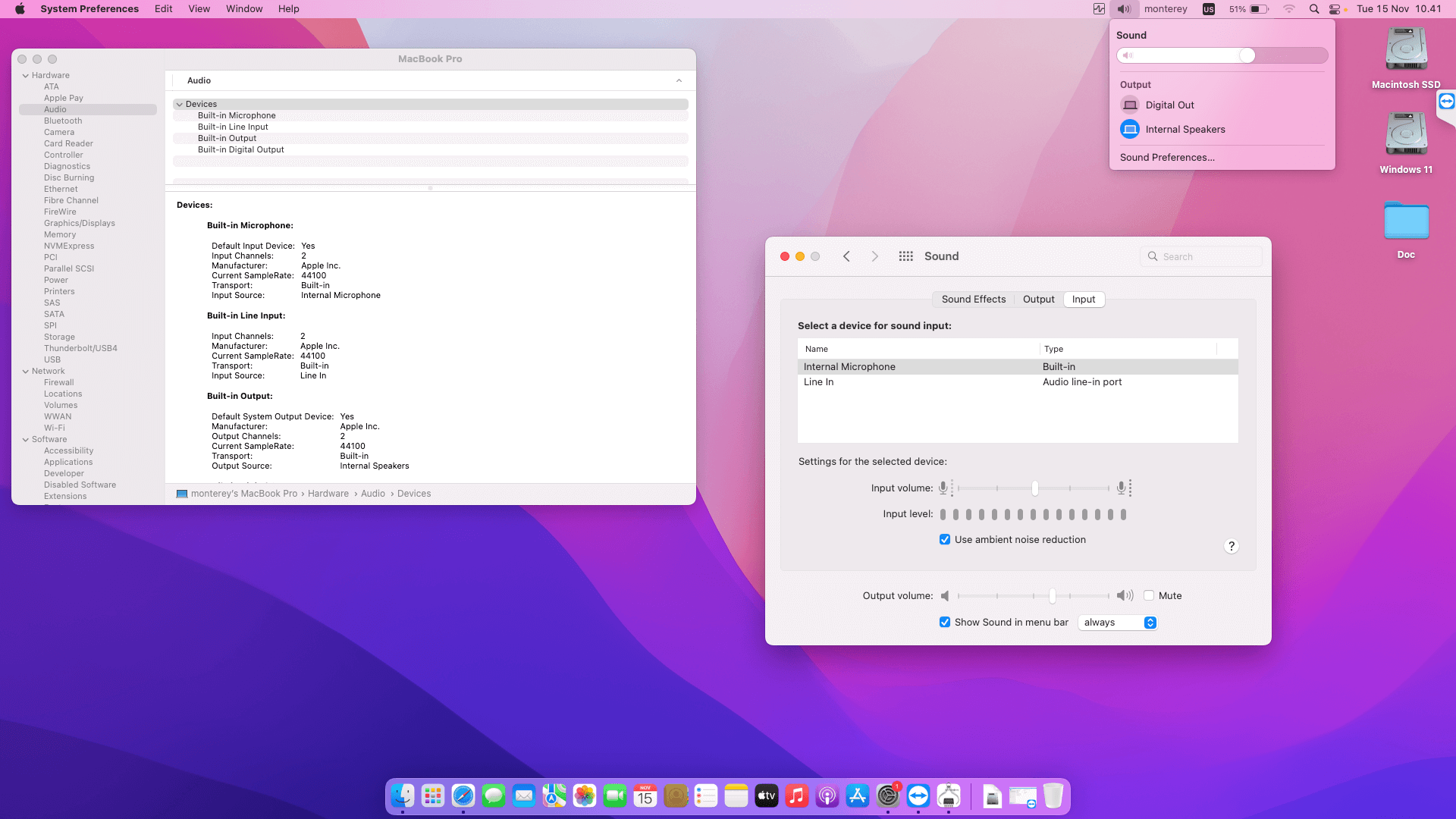
Task: Enable the Mute checkbox
Action: tap(1149, 596)
